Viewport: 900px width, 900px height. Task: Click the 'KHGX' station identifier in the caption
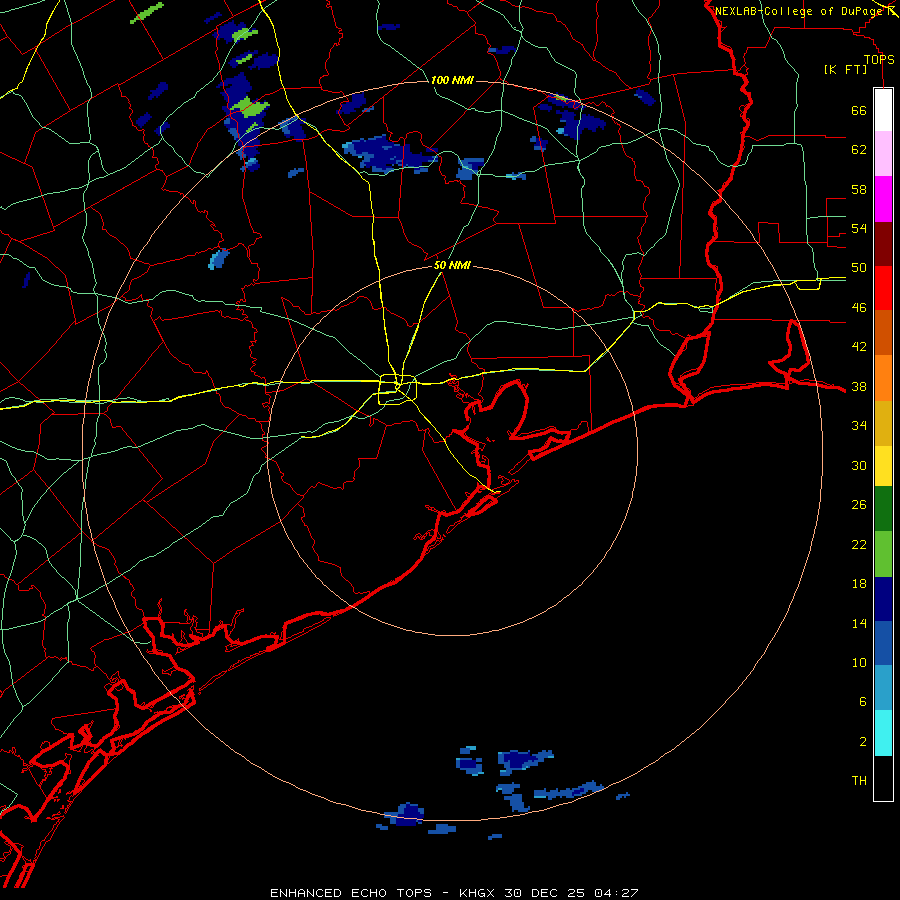[478, 893]
